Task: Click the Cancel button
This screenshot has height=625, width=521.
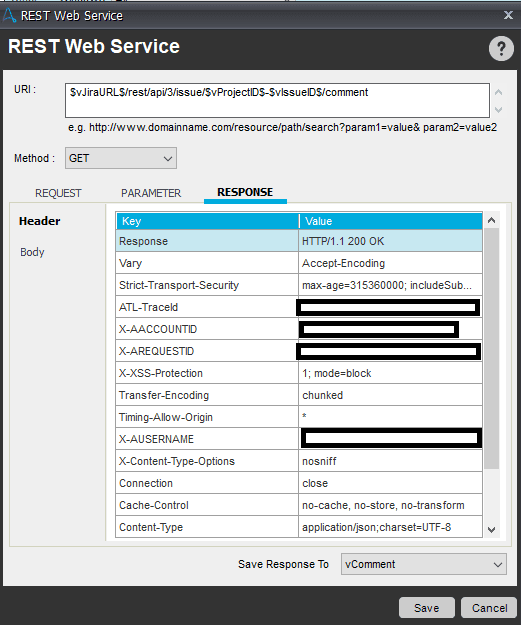Action: coord(489,607)
